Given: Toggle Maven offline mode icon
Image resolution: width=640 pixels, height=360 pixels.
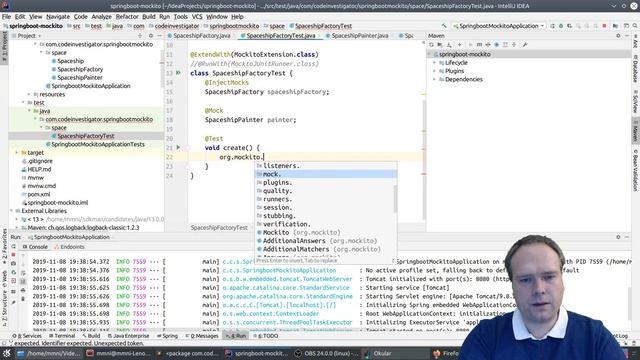Looking at the screenshot, I should click(488, 45).
